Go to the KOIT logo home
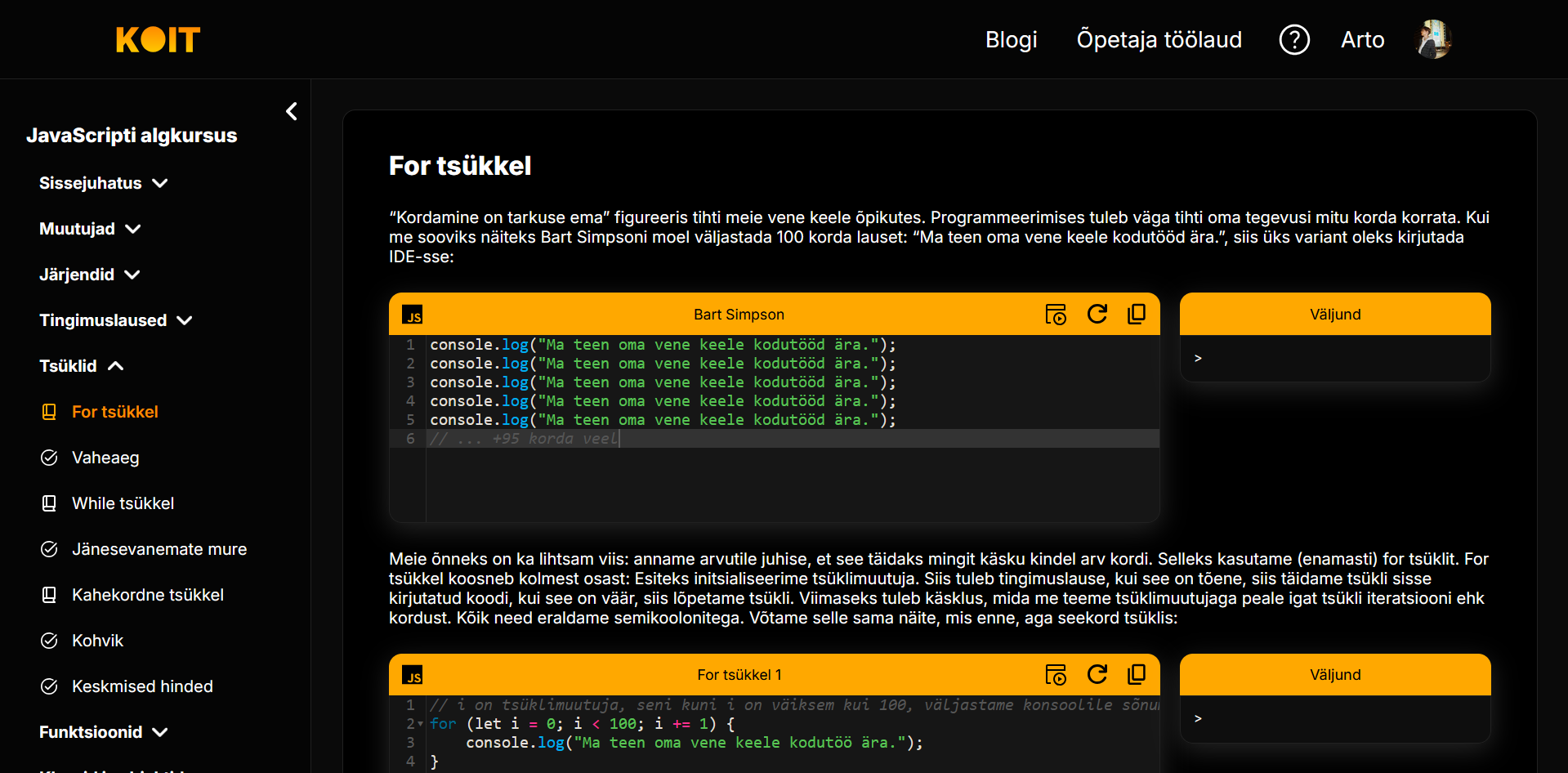This screenshot has height=773, width=1568. coord(158,40)
